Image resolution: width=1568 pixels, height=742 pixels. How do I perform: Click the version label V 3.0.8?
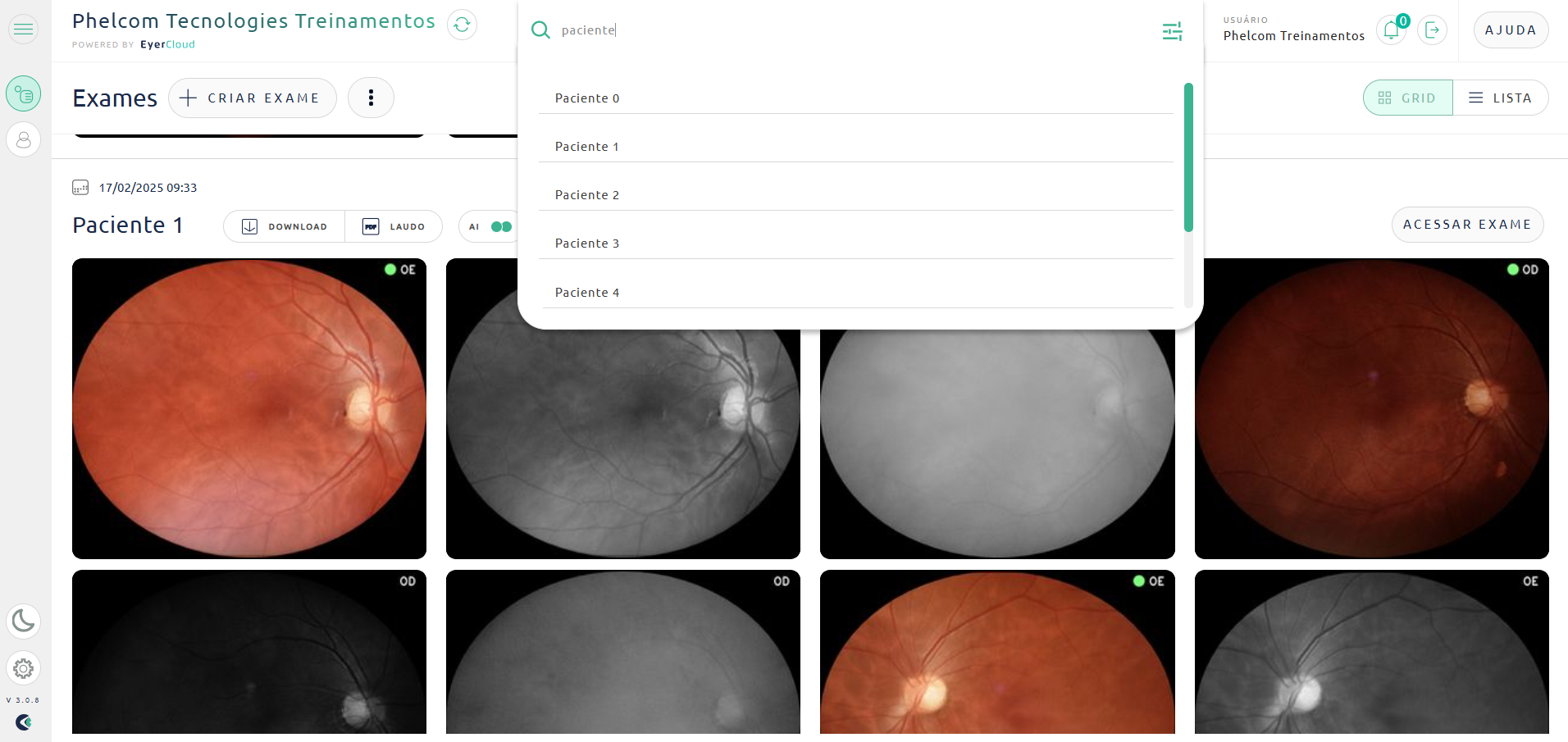click(x=23, y=700)
